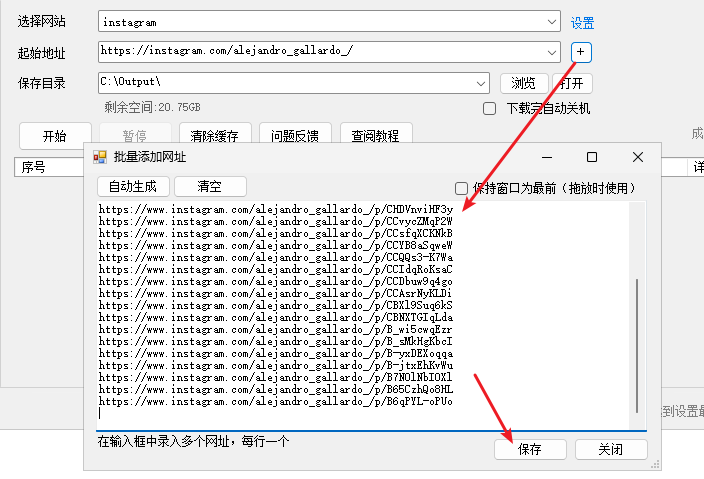The width and height of the screenshot is (704, 479).
Task: Select URL line ending B6qPYL-oPUo
Action: (276, 401)
